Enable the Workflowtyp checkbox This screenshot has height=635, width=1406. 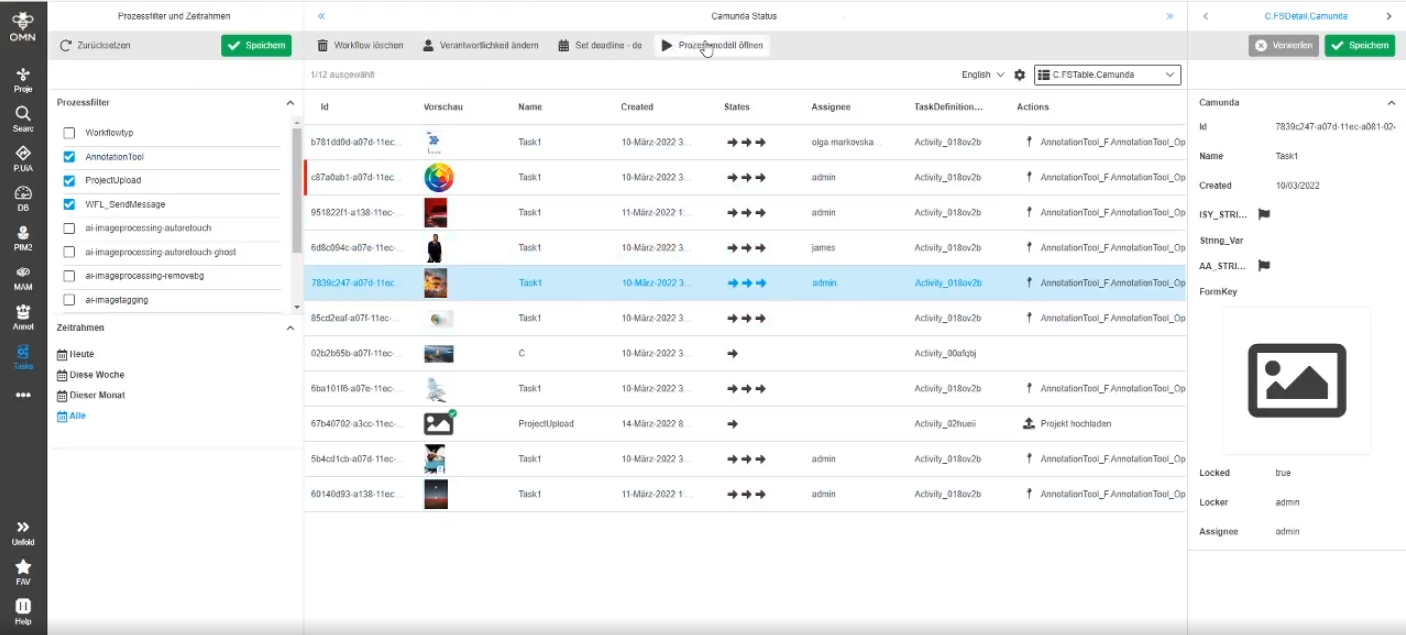[x=69, y=133]
